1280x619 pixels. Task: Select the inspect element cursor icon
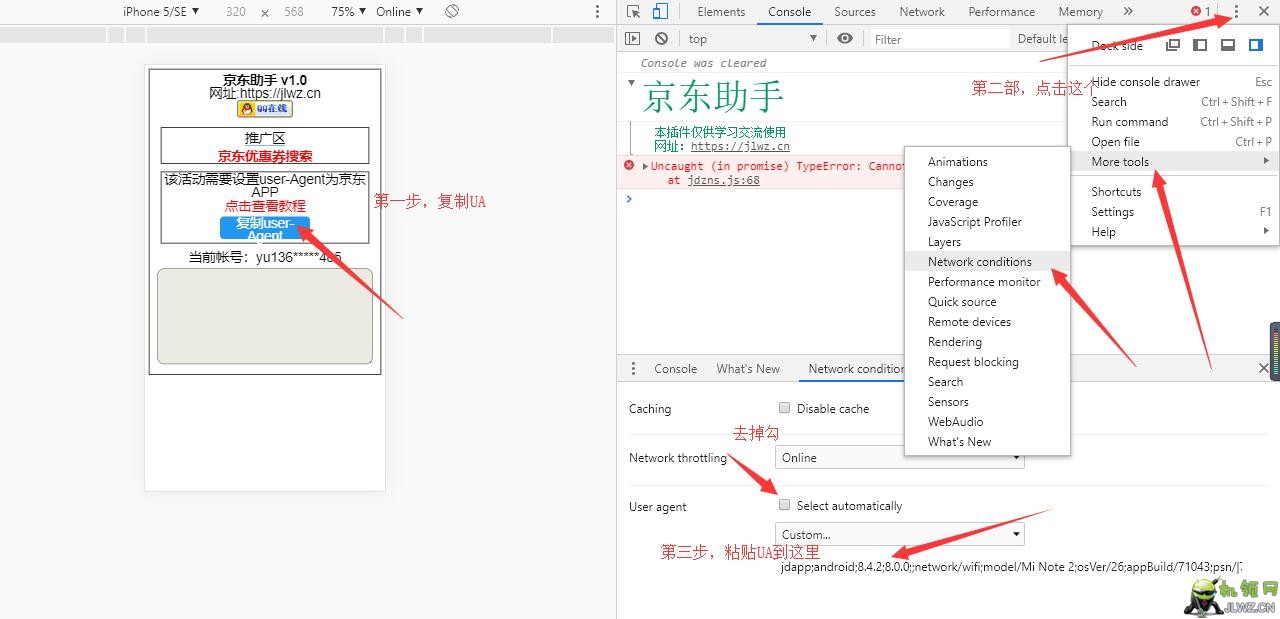[x=634, y=12]
